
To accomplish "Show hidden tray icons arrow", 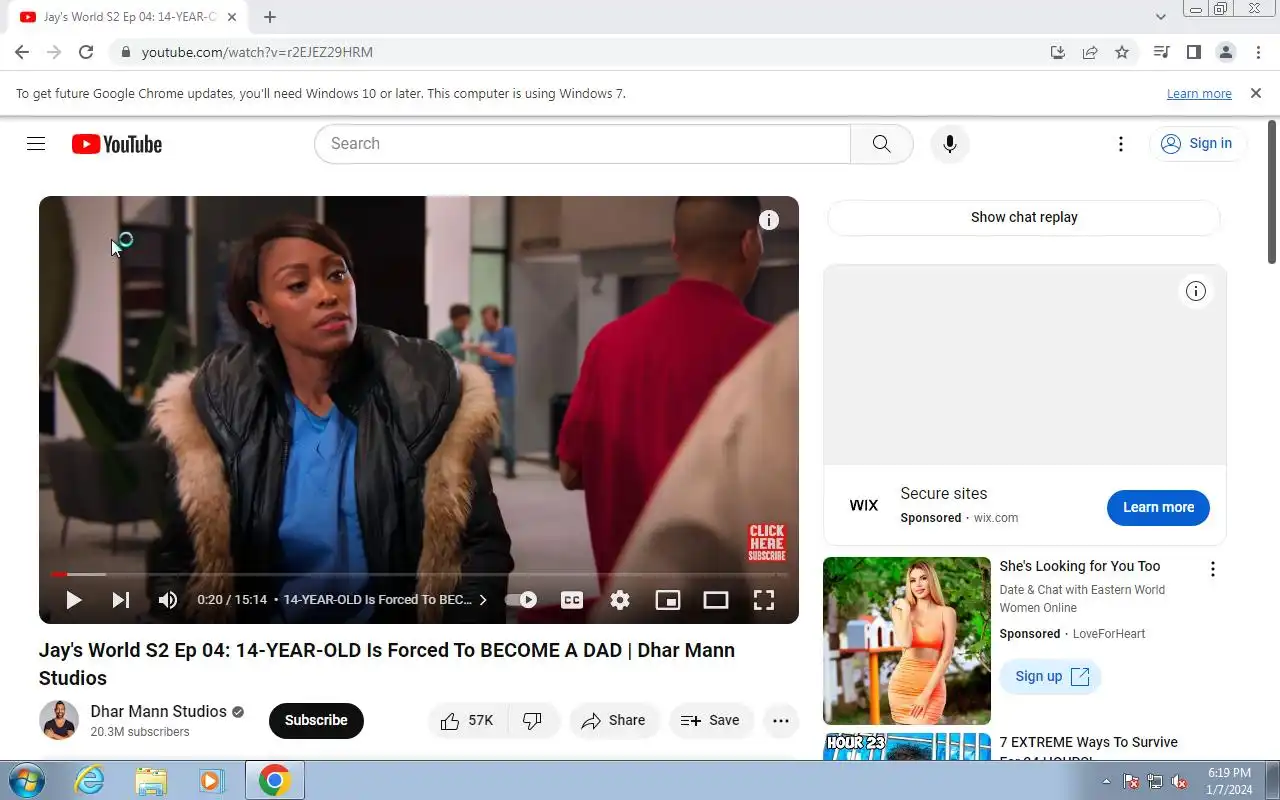I will pos(1106,781).
